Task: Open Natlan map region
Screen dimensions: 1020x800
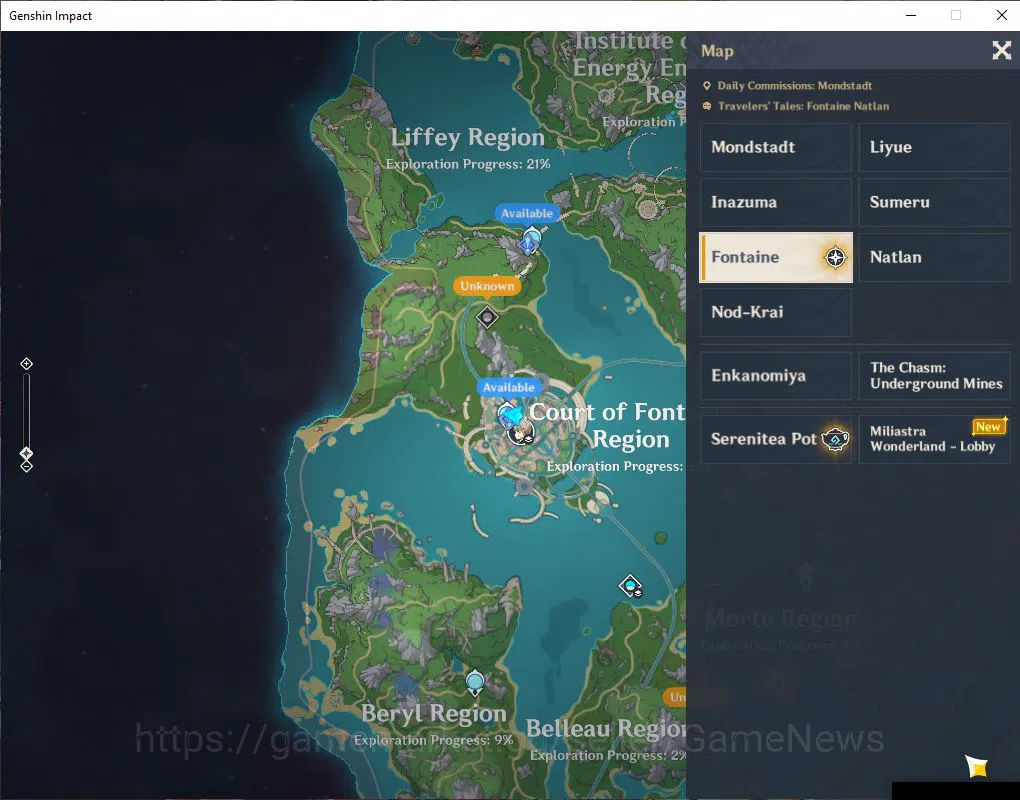Action: point(934,257)
